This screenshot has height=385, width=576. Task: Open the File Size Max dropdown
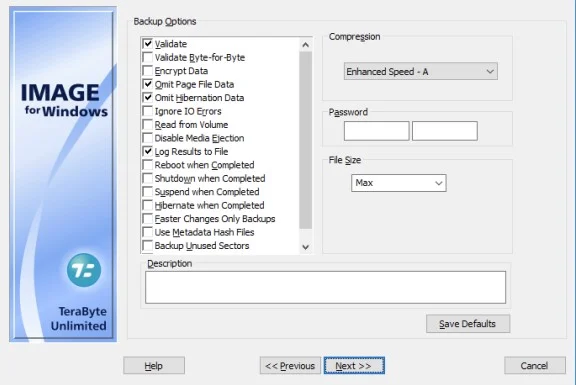pos(399,183)
